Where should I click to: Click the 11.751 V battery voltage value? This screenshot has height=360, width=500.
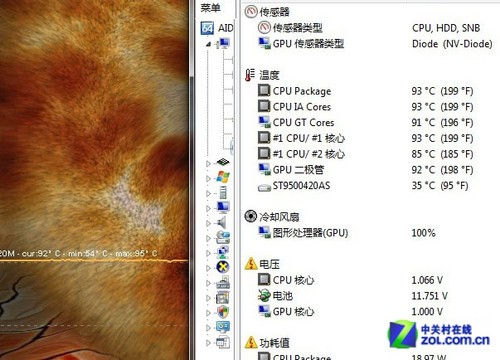tap(429, 296)
